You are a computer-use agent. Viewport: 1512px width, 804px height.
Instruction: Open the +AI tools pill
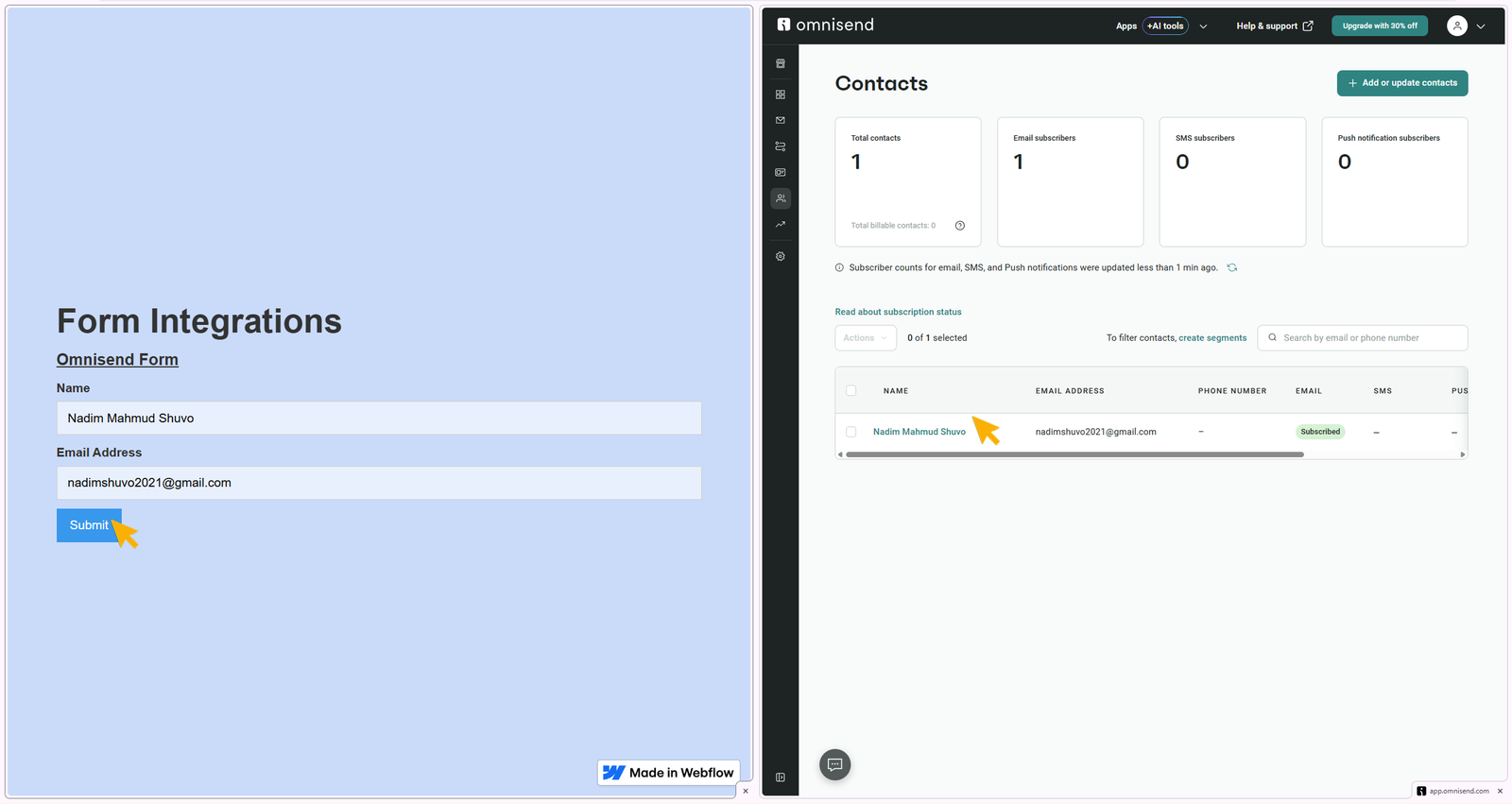1165,26
